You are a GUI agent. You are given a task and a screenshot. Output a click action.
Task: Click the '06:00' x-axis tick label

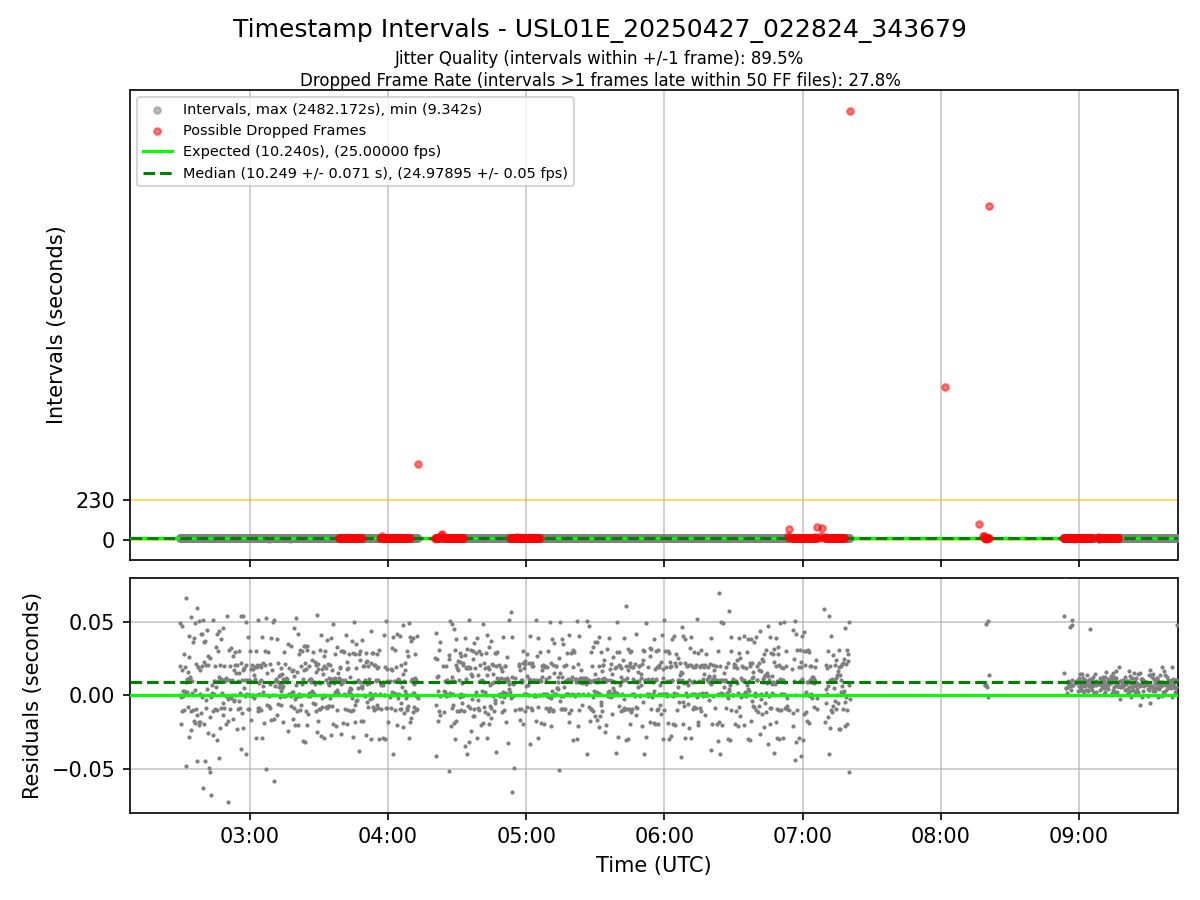pos(664,834)
